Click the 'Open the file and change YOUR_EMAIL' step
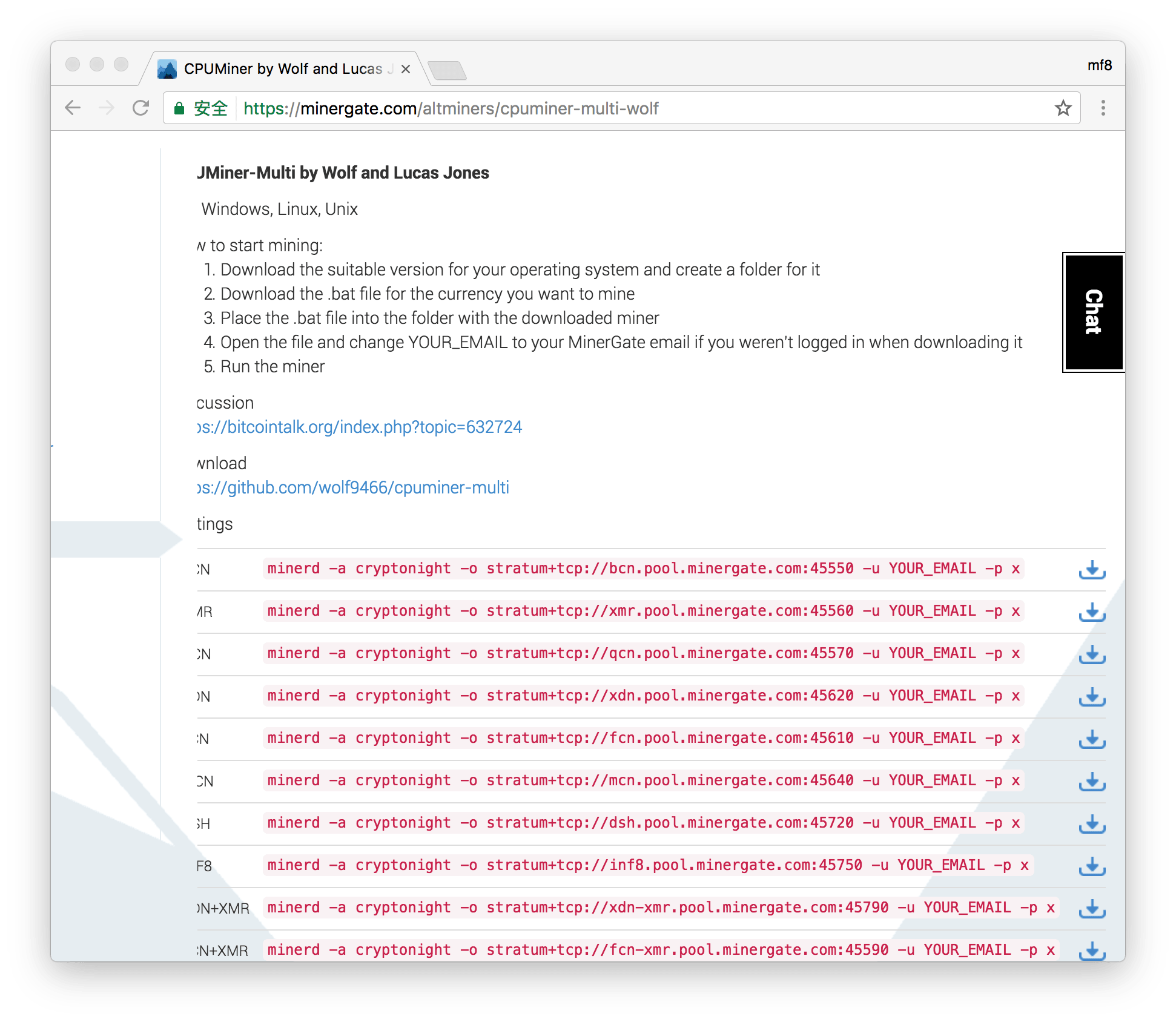The height and width of the screenshot is (1022, 1176). [x=621, y=342]
